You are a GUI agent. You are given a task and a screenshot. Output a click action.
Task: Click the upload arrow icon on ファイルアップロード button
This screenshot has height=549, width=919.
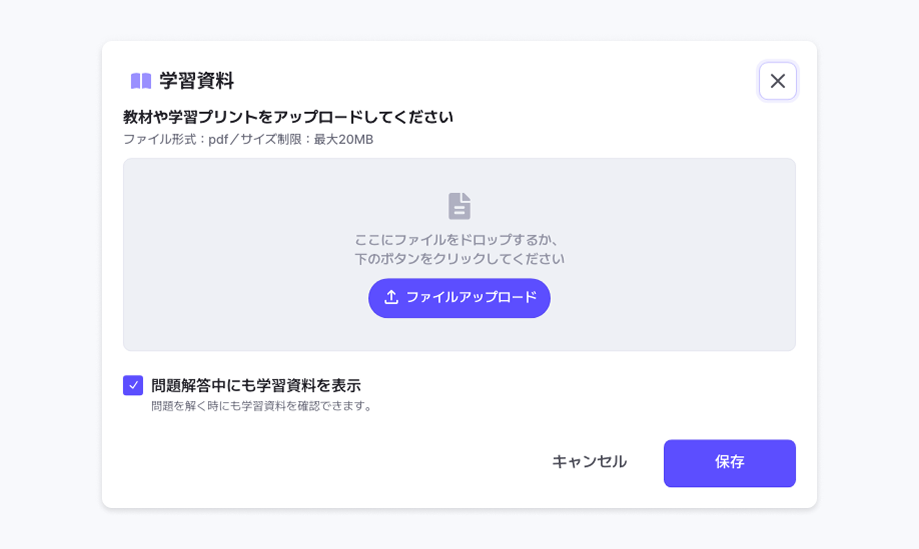391,298
